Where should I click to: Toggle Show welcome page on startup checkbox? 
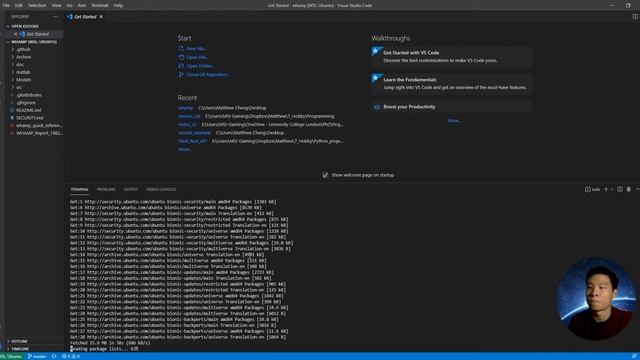point(325,175)
